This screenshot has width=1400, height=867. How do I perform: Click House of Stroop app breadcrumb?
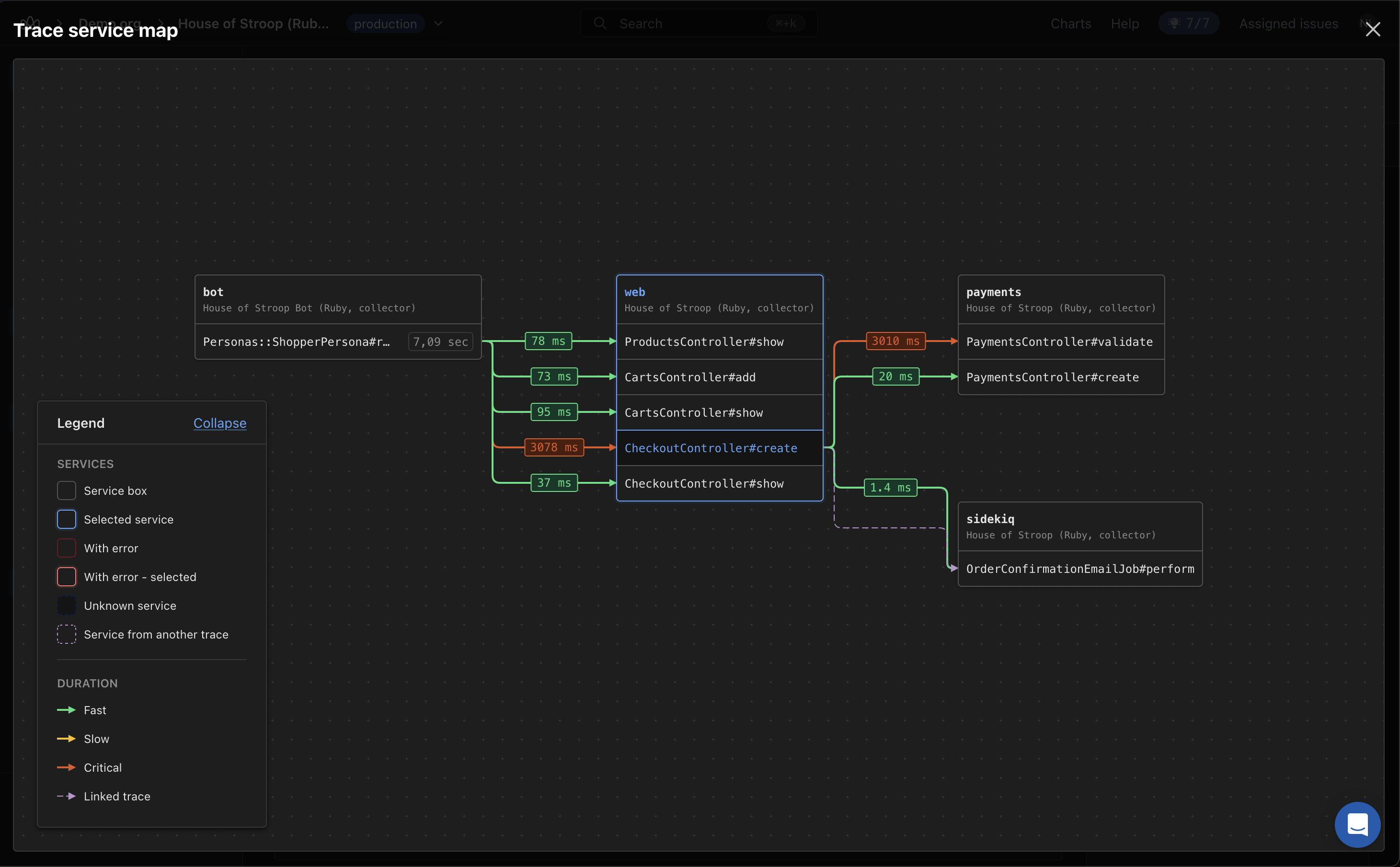tap(253, 23)
